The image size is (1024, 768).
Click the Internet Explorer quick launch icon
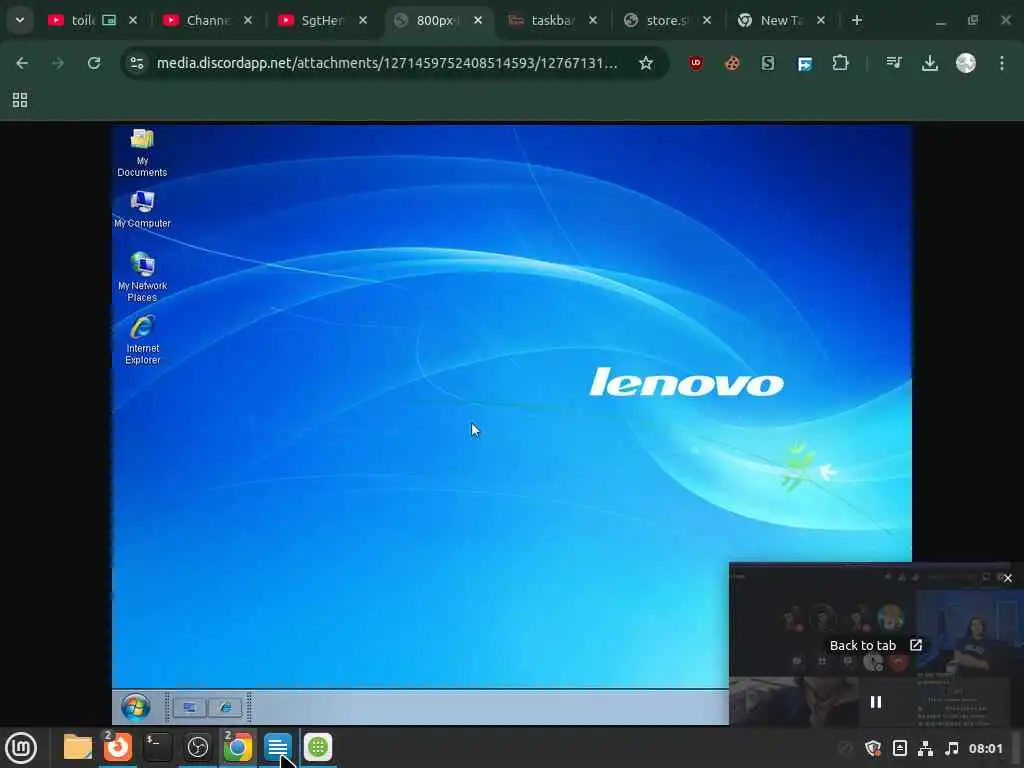click(x=225, y=707)
